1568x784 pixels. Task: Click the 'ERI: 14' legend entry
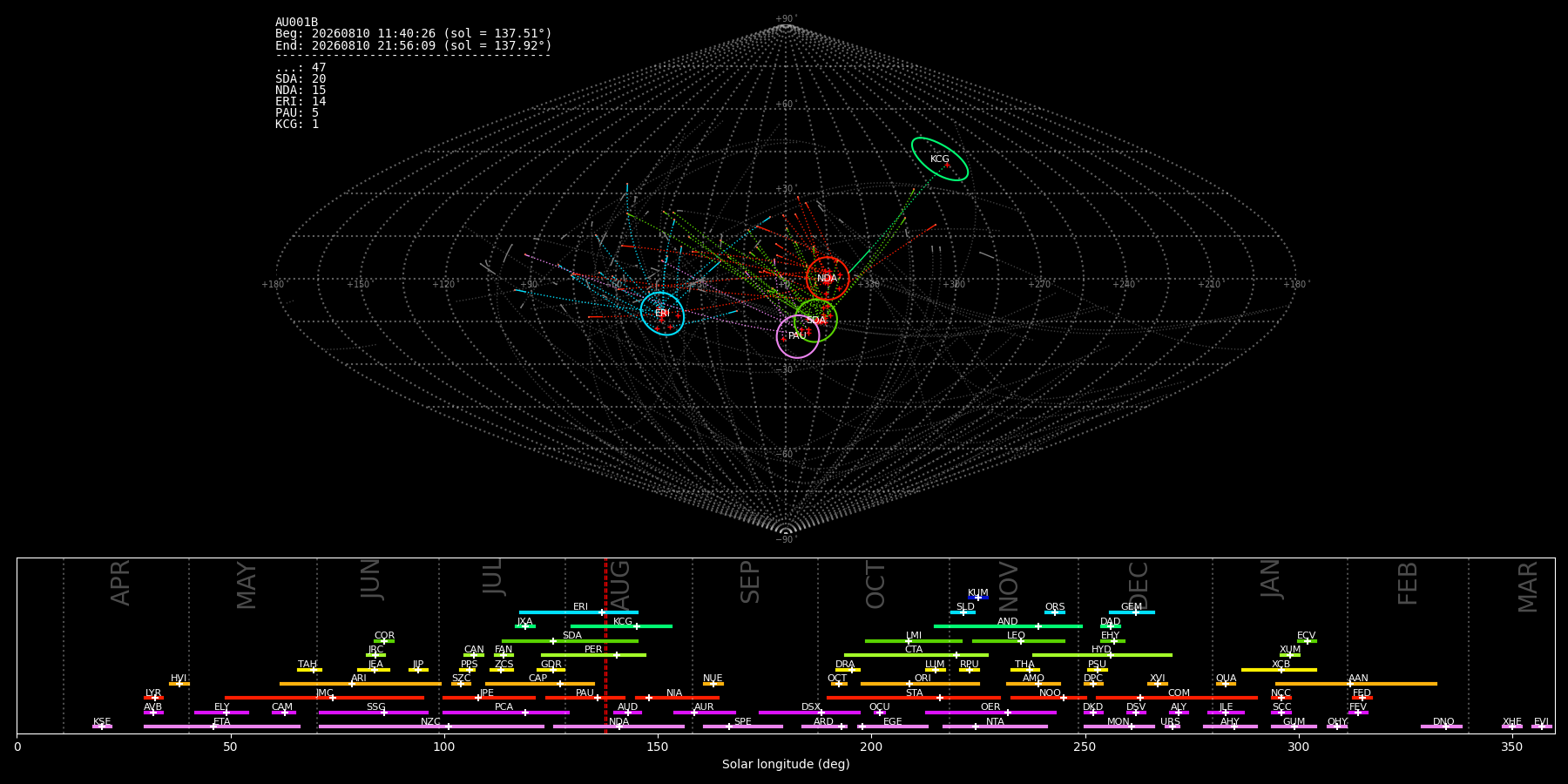coord(301,102)
